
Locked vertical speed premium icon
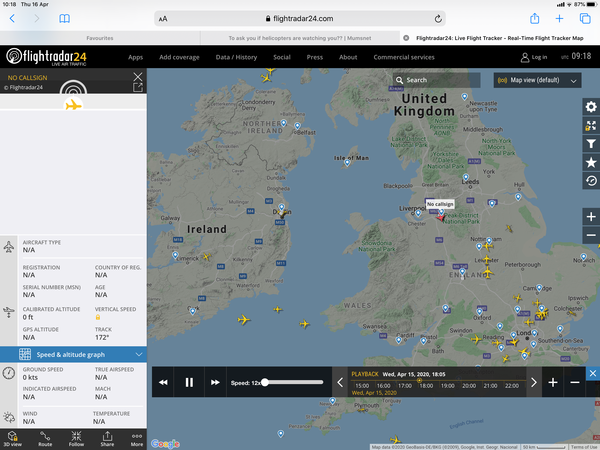[98, 317]
